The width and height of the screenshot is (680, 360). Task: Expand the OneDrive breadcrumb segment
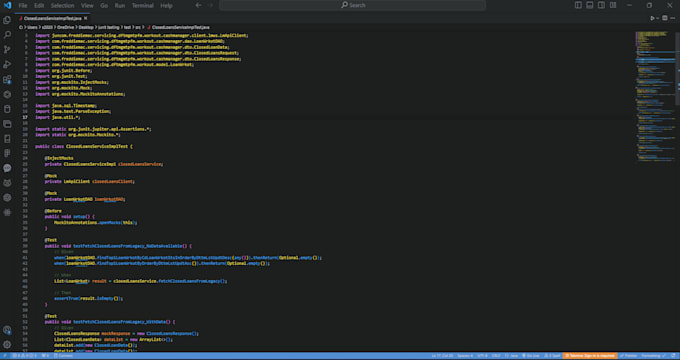click(x=66, y=27)
